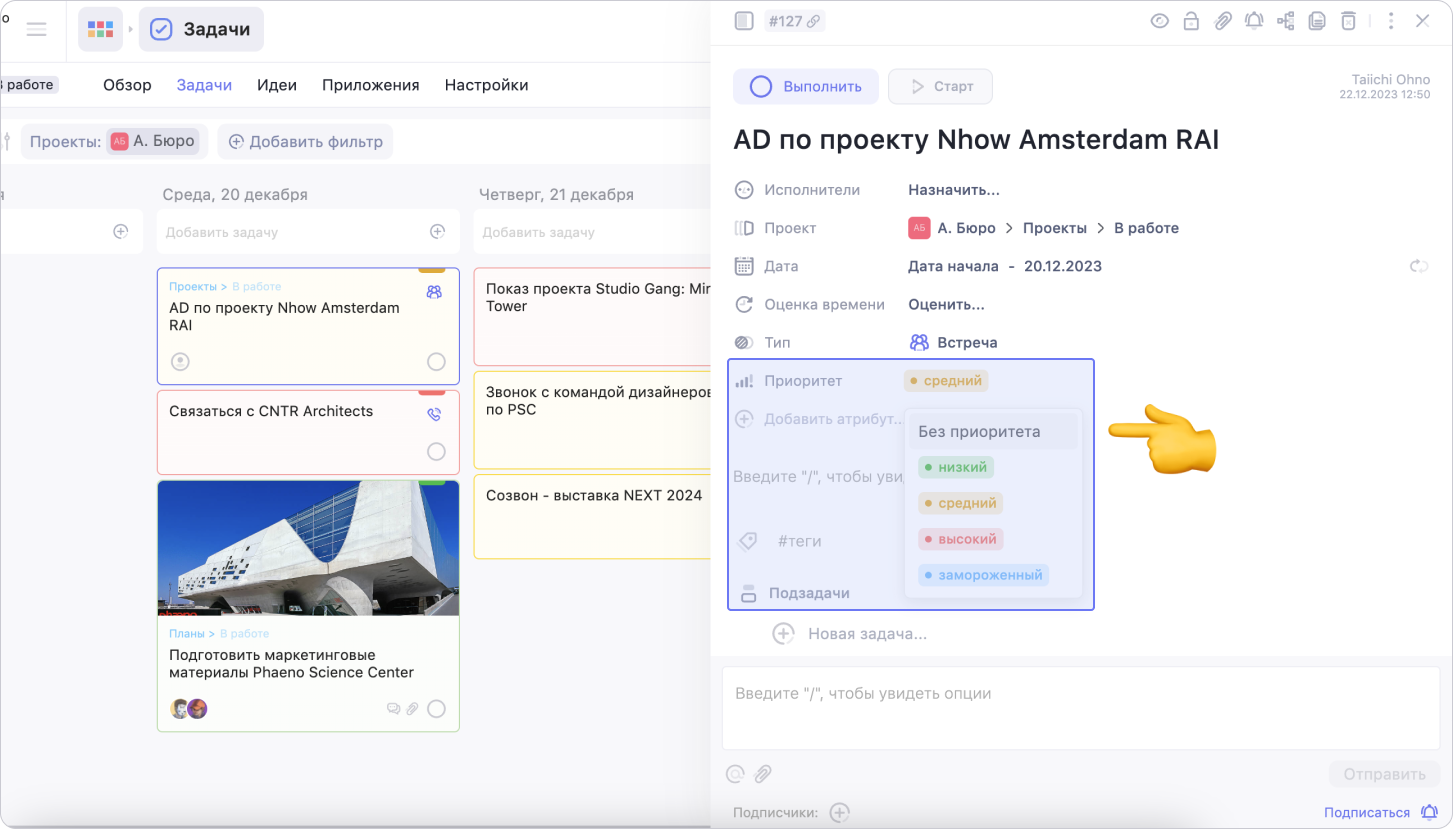The height and width of the screenshot is (829, 1453).
Task: Switch to the Обзор tab
Action: pos(127,85)
